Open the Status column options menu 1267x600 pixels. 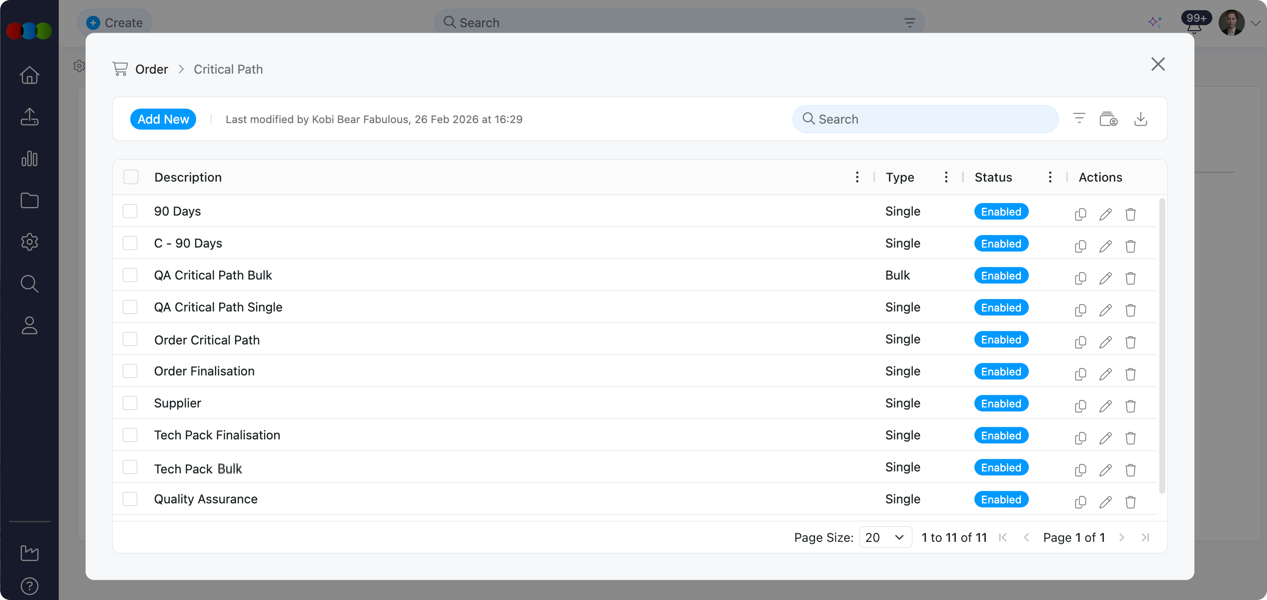pyautogui.click(x=1049, y=177)
